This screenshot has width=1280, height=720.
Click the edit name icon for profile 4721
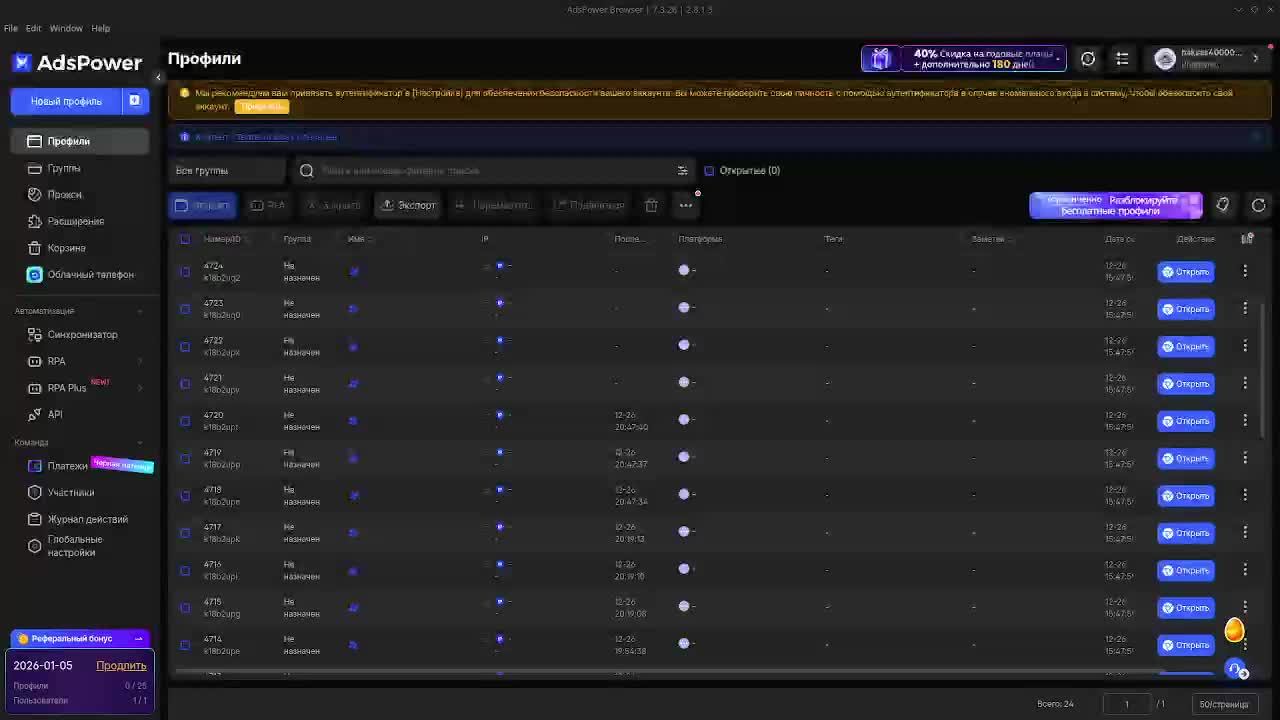[353, 384]
